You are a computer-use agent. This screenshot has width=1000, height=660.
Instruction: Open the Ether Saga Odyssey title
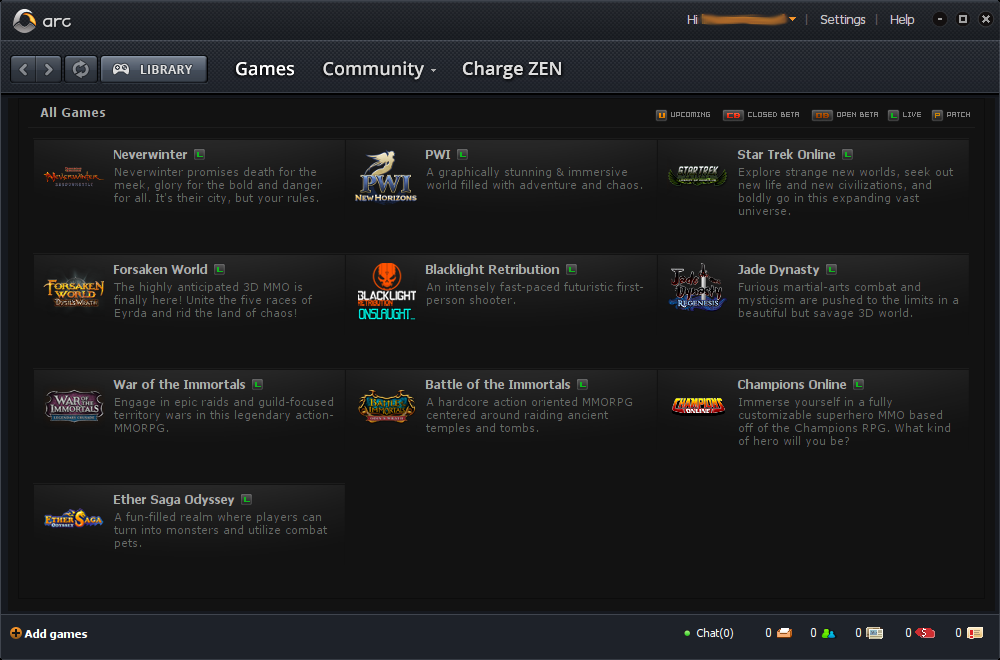[x=173, y=500]
